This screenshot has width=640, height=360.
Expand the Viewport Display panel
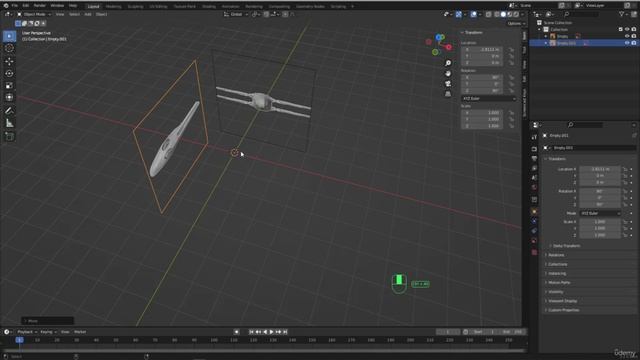[562, 301]
